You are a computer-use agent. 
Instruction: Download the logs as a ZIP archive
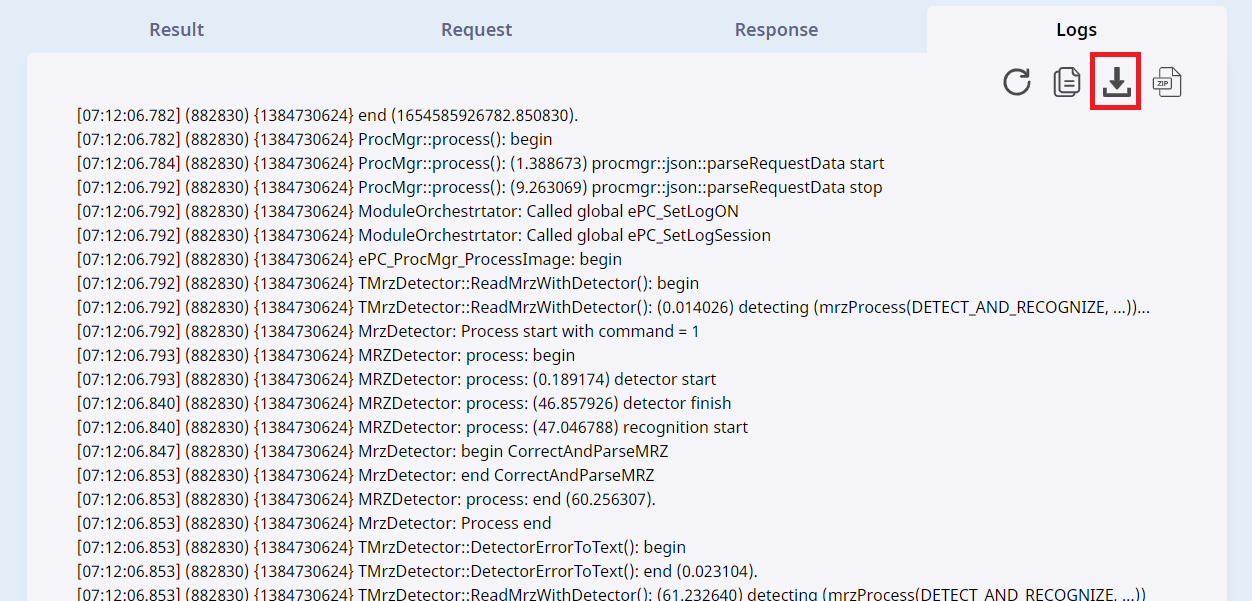pos(1166,82)
